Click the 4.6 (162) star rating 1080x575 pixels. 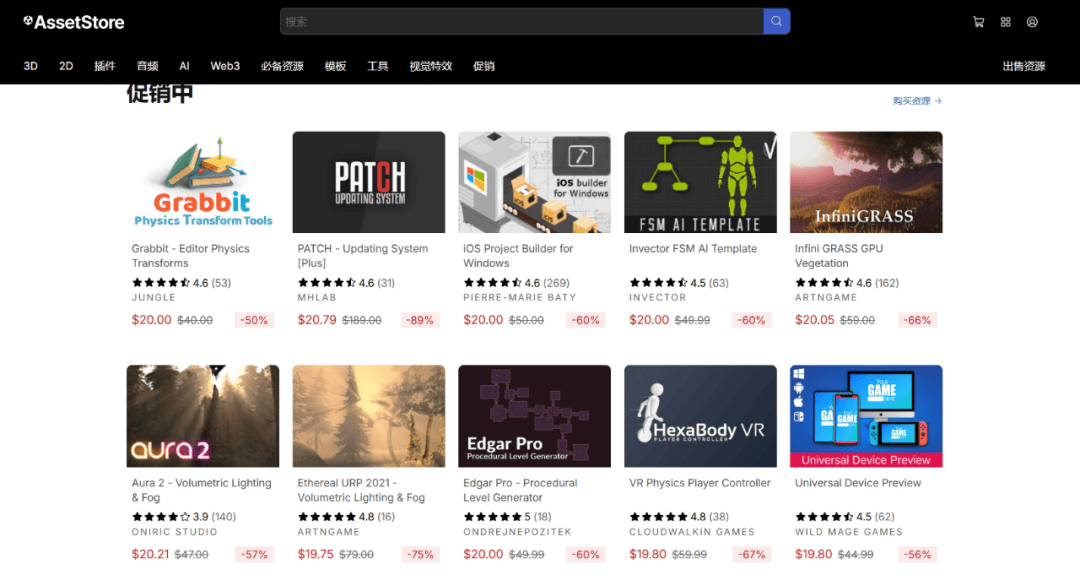pos(847,283)
